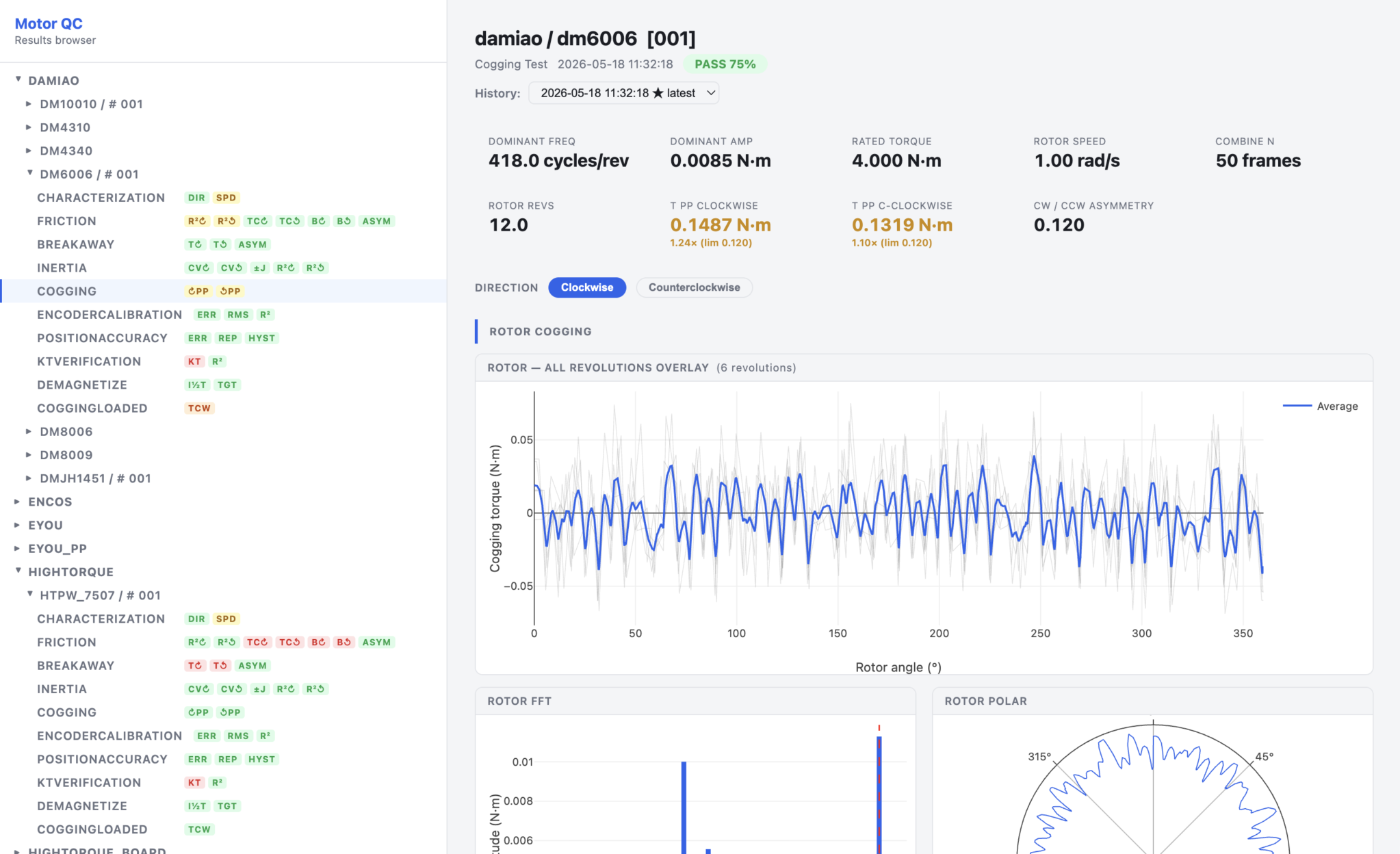1400x854 pixels.
Task: Click the ±J badge on DM6006 inertia
Action: pos(259,268)
